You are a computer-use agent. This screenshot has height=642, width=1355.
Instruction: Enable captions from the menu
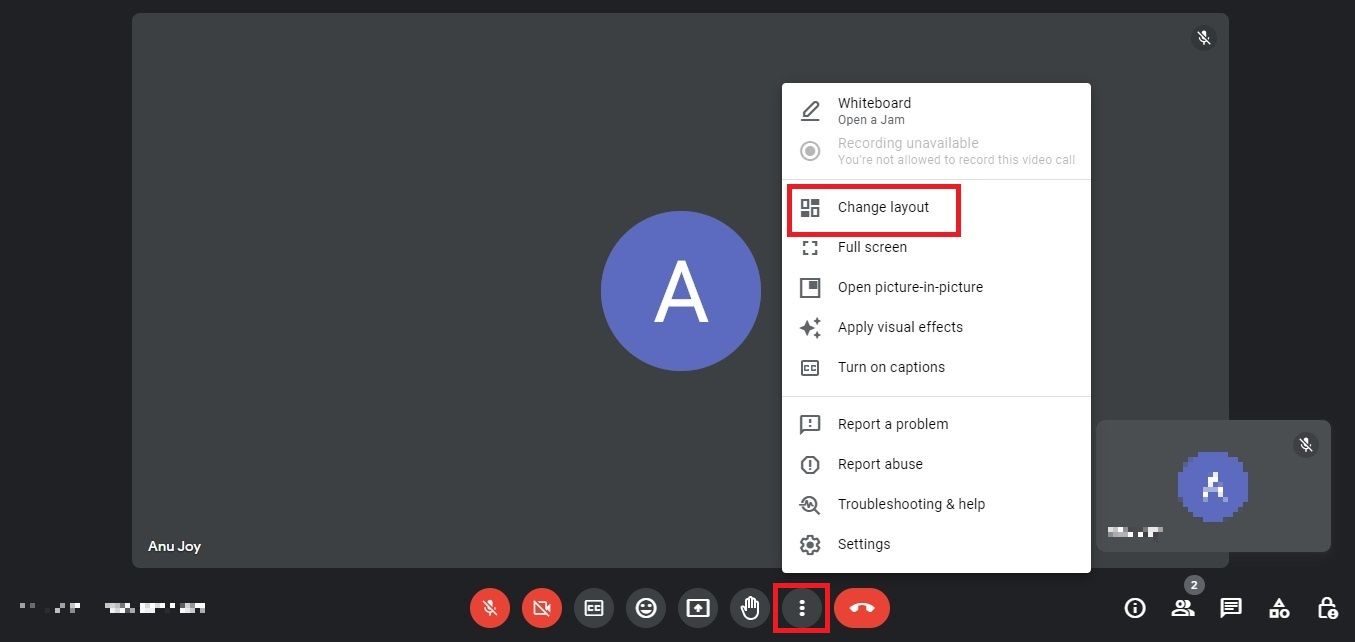(890, 367)
